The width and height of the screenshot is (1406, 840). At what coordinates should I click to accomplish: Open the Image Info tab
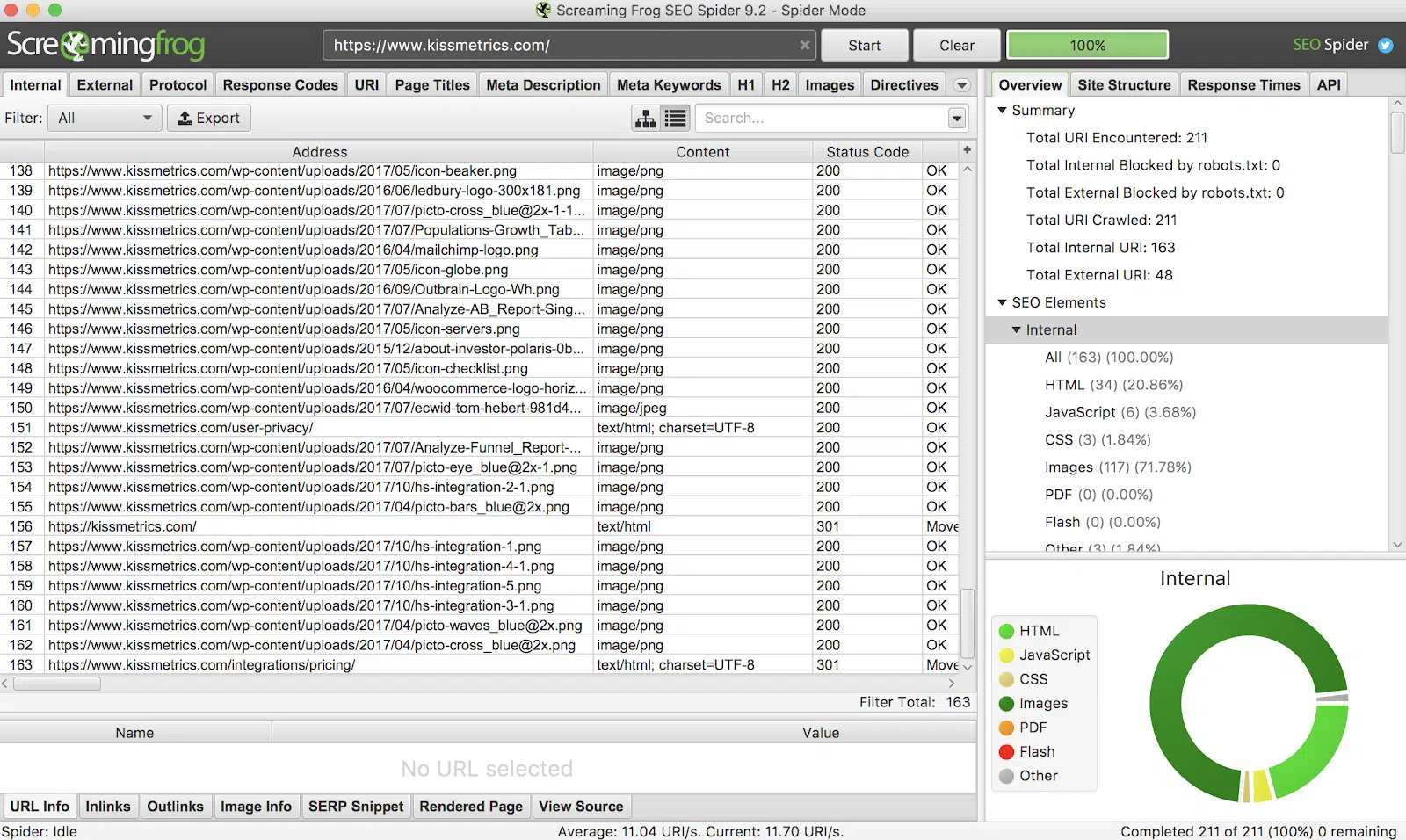[x=256, y=807]
